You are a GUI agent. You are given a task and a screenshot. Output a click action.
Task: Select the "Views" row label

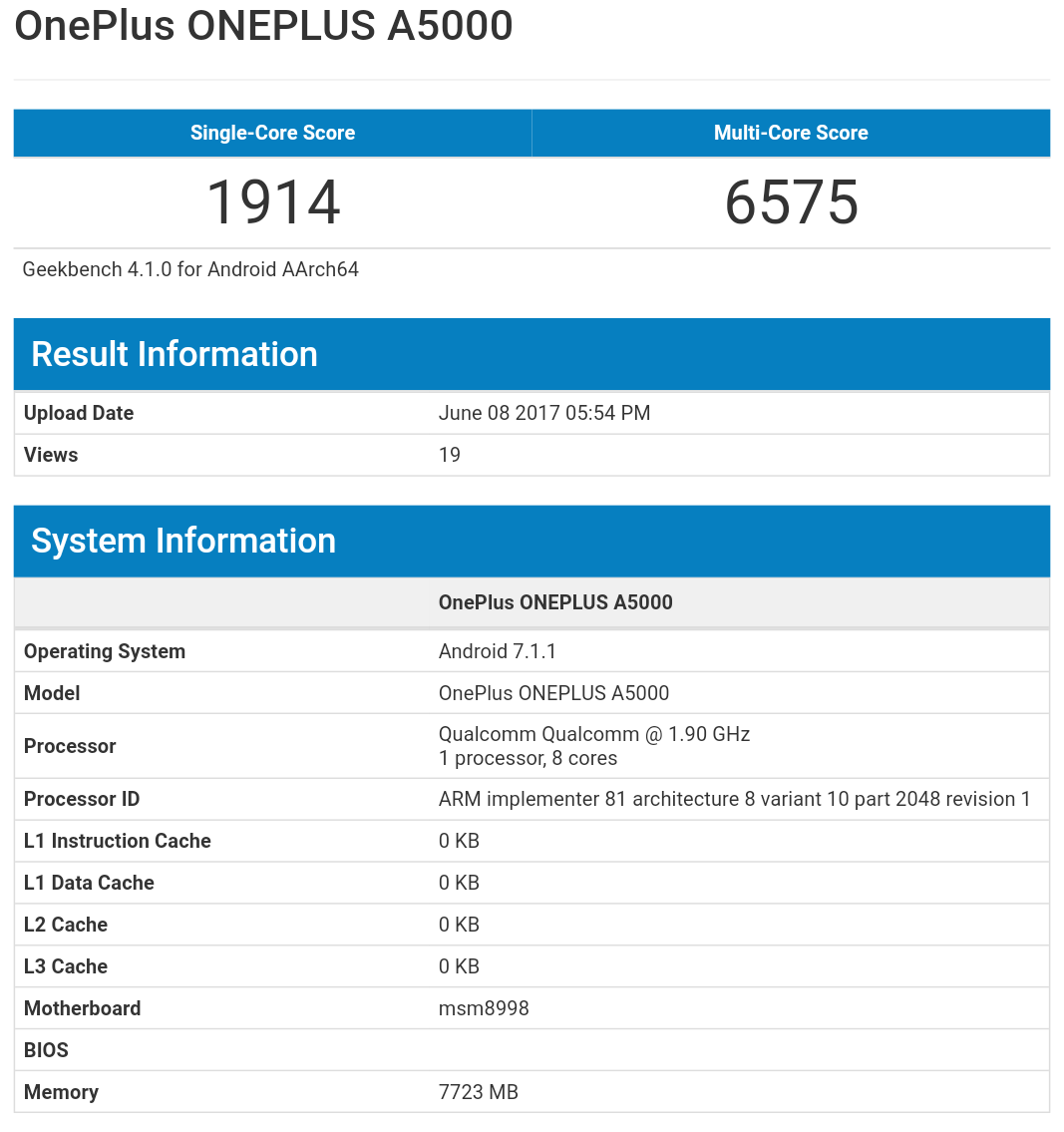[x=51, y=455]
